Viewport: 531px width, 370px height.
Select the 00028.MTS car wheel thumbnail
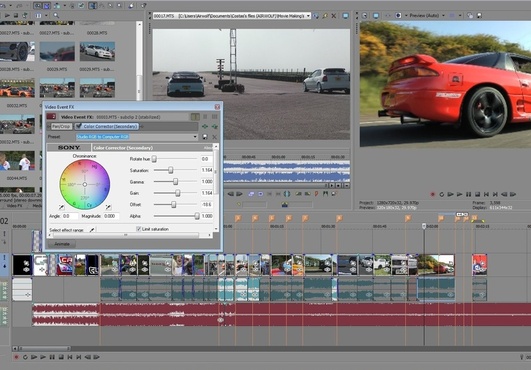[x=17, y=51]
